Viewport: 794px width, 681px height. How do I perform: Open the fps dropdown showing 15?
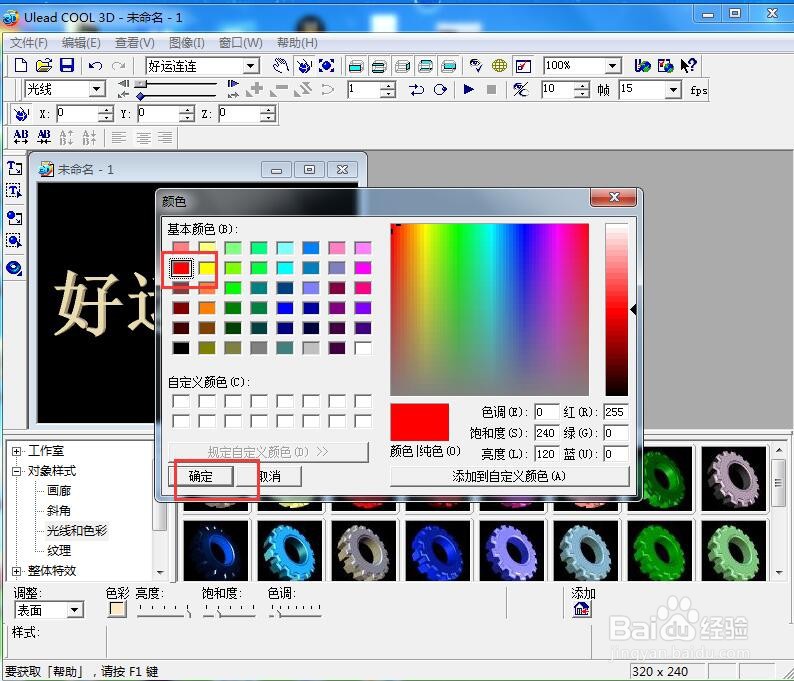(672, 90)
